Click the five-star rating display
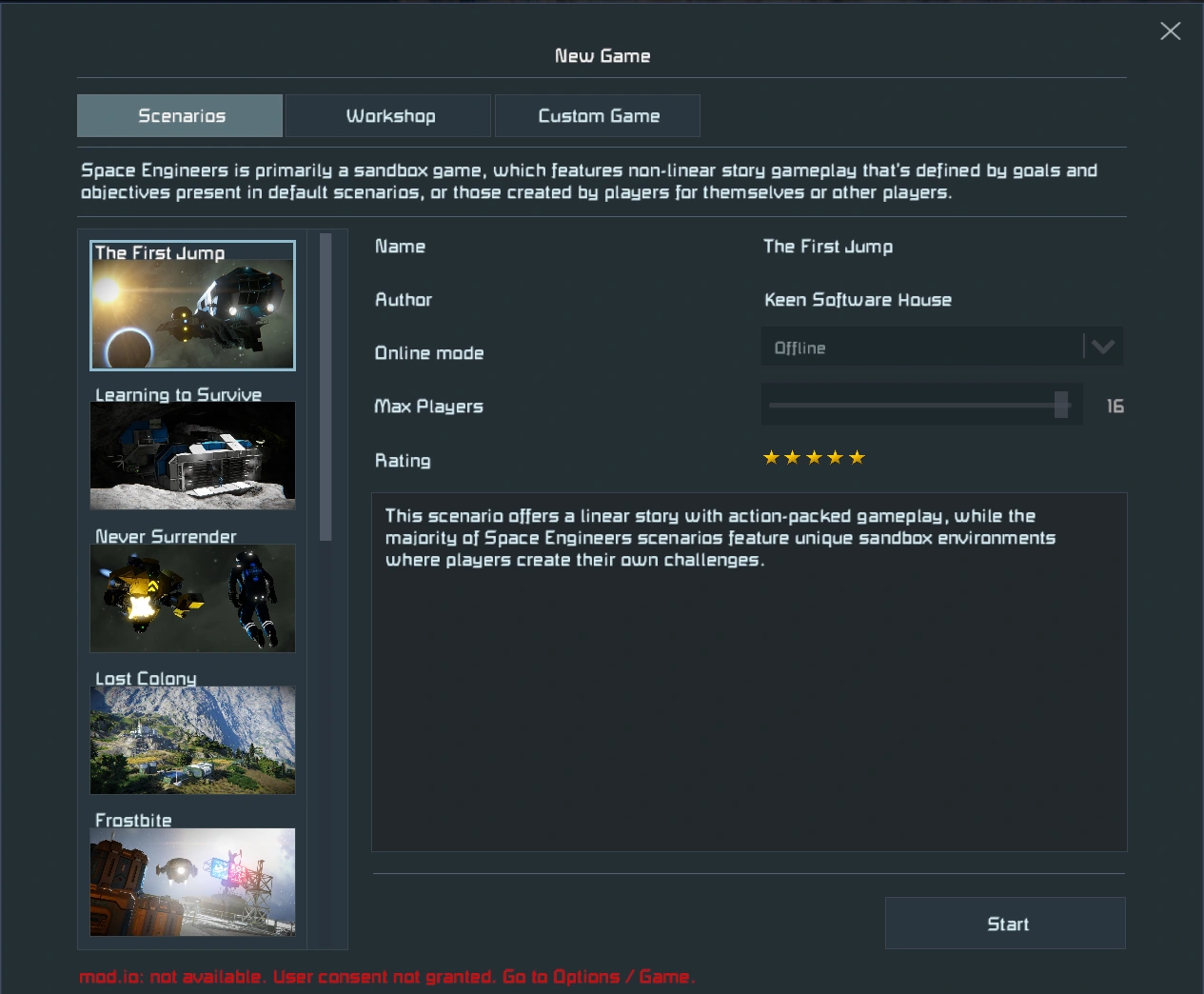This screenshot has width=1204, height=994. [x=814, y=458]
